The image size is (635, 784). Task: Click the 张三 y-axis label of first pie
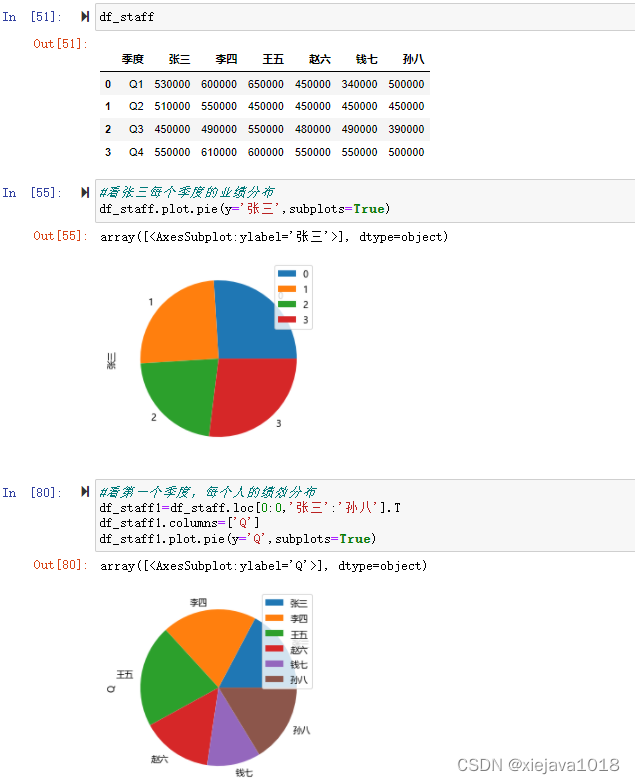coord(111,360)
